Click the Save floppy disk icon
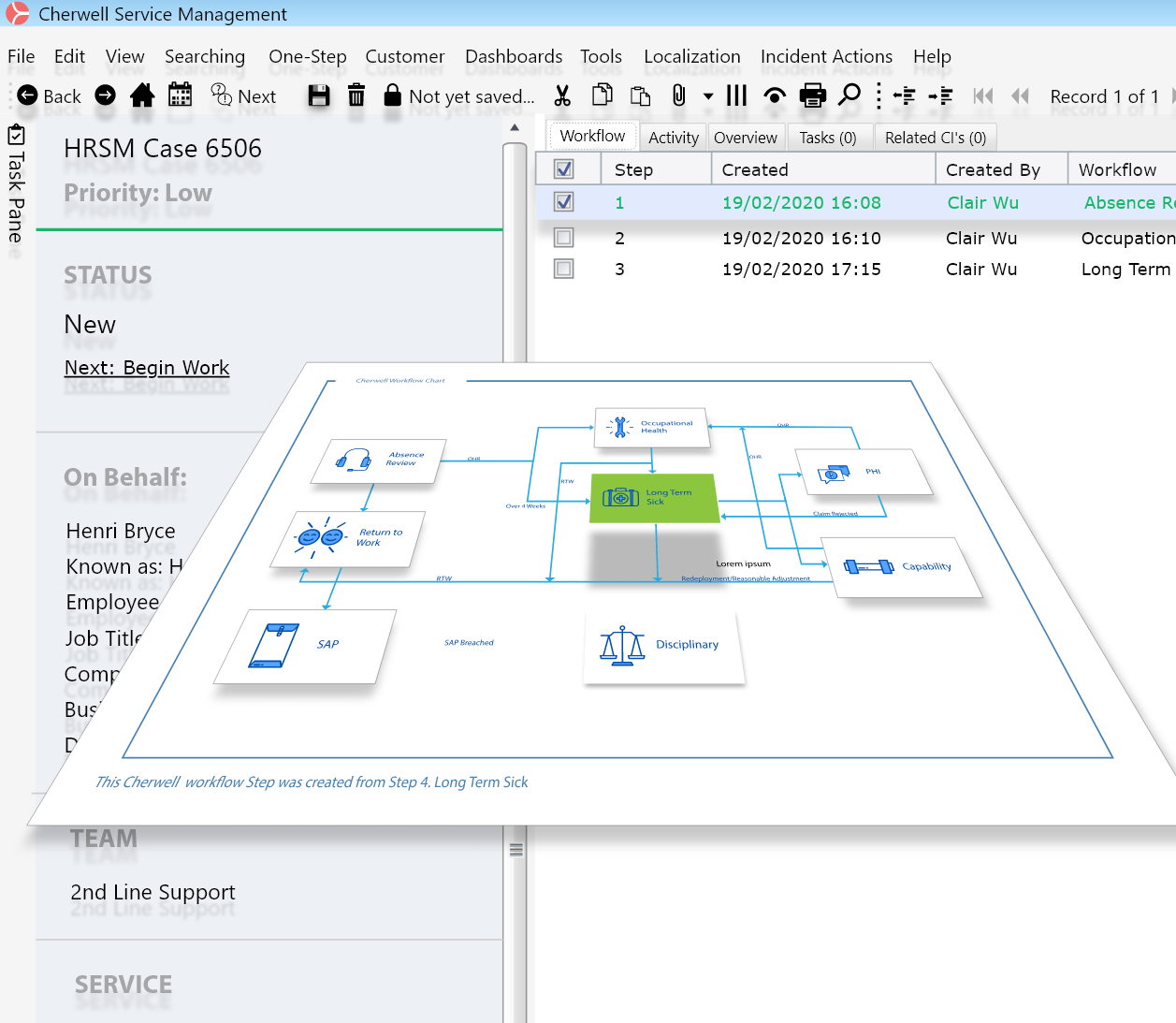The image size is (1176, 1023). 319,95
